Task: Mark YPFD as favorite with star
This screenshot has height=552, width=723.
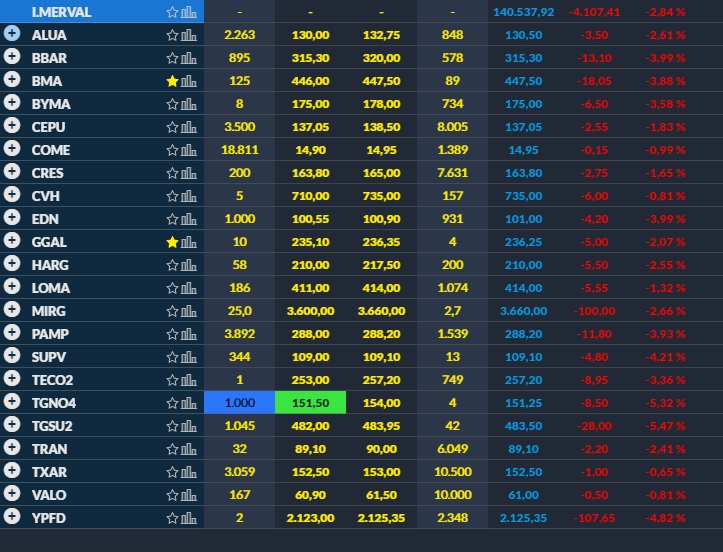Action: [172, 518]
